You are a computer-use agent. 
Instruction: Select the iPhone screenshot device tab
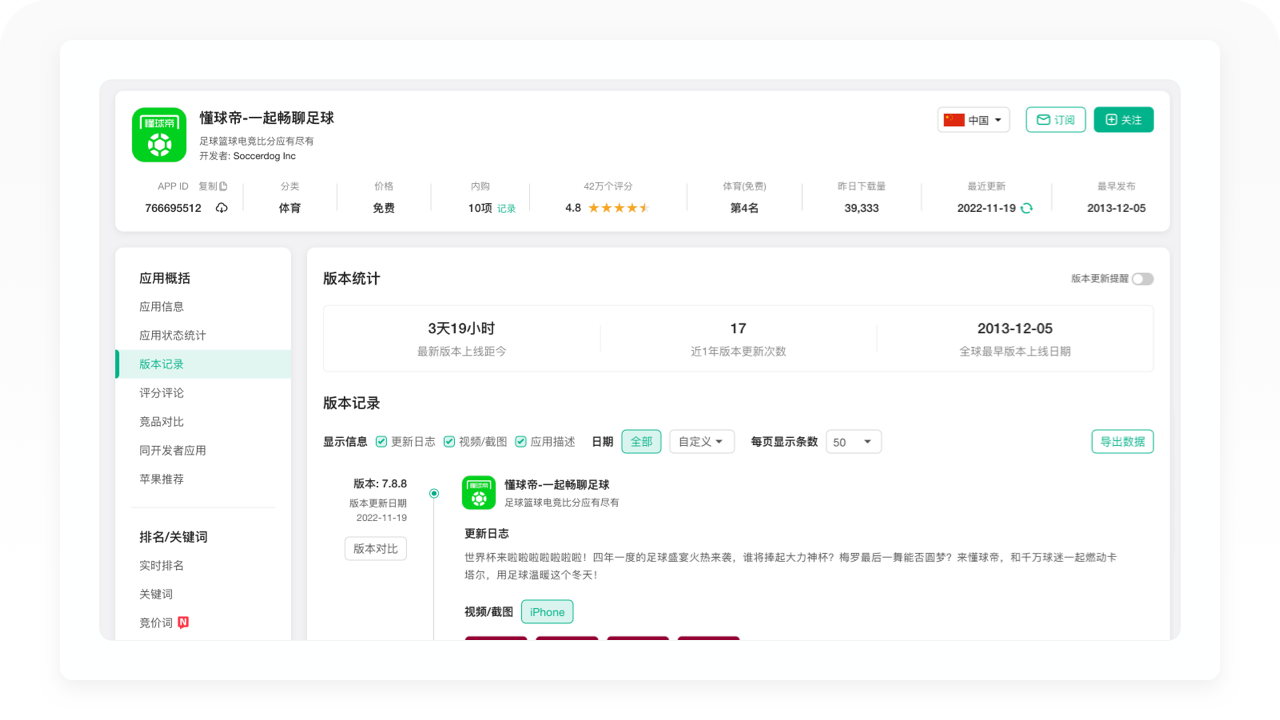547,612
